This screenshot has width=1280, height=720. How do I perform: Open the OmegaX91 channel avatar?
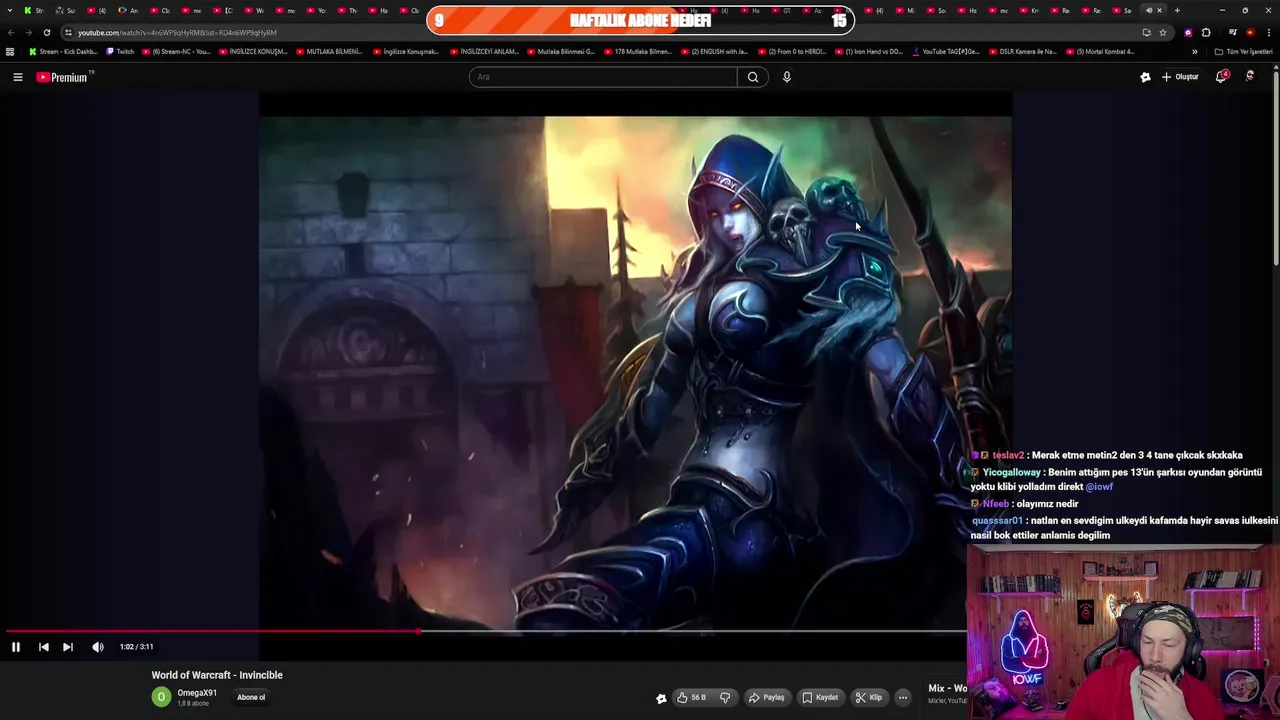[161, 697]
